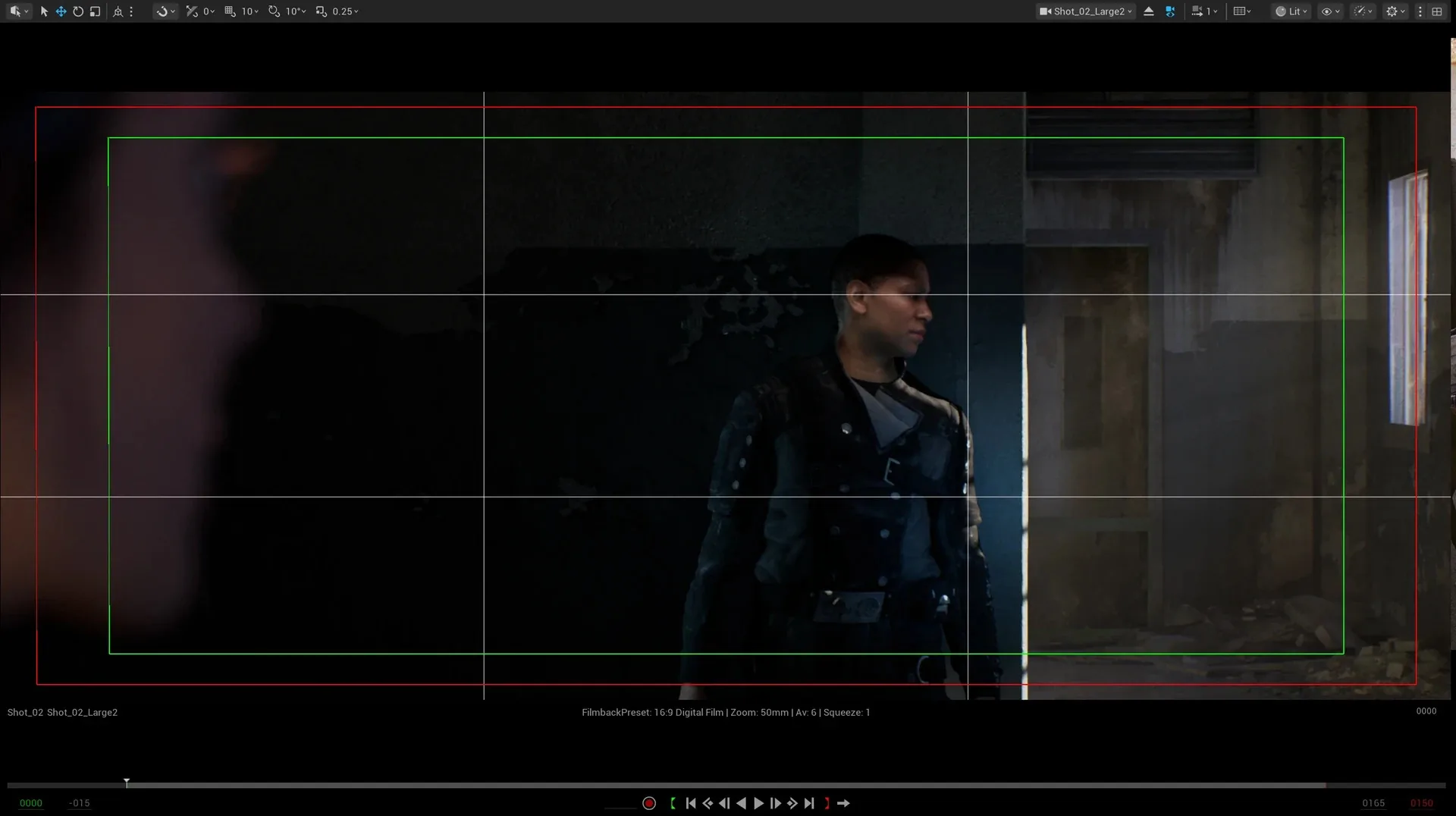1456x816 pixels.
Task: Toggle the viewport layout grid icon
Action: click(1437, 11)
